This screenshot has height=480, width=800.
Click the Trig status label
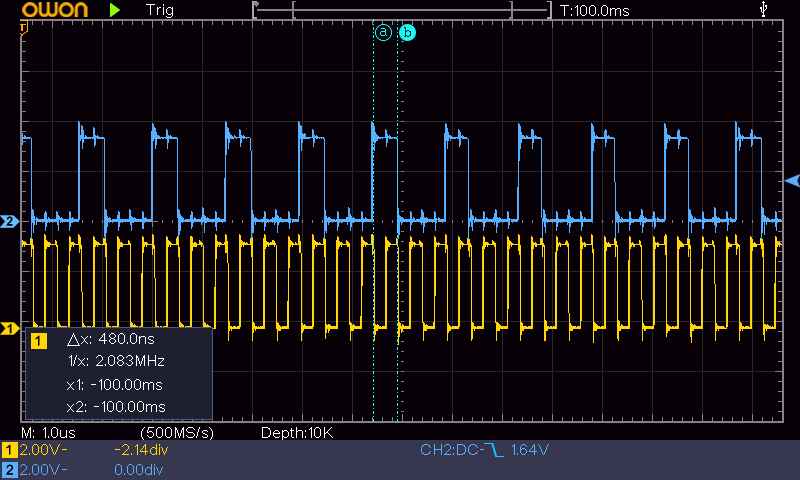pyautogui.click(x=160, y=9)
